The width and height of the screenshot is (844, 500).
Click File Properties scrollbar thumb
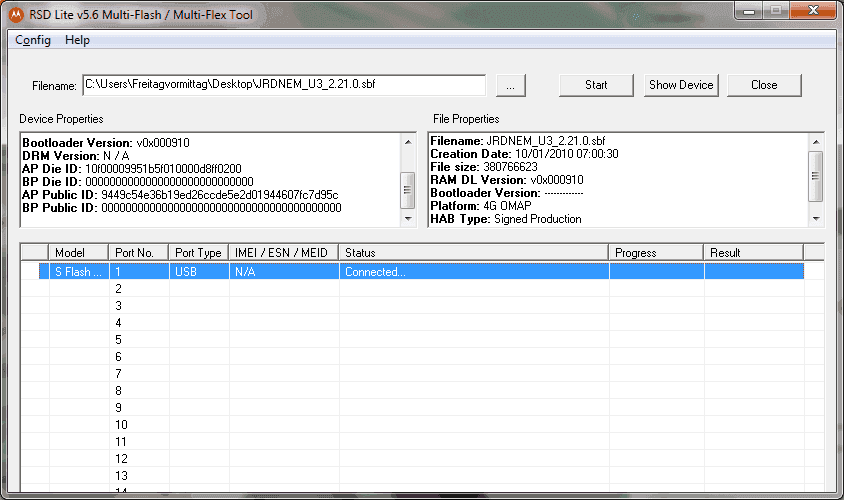(x=815, y=176)
